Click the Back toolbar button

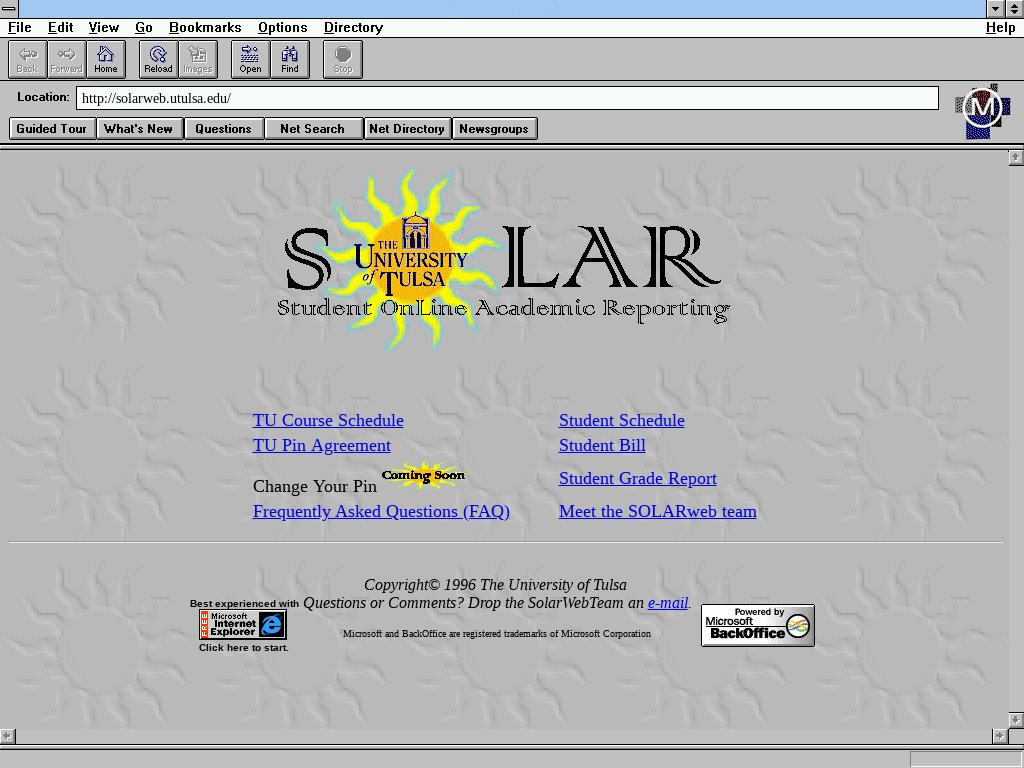click(x=27, y=60)
